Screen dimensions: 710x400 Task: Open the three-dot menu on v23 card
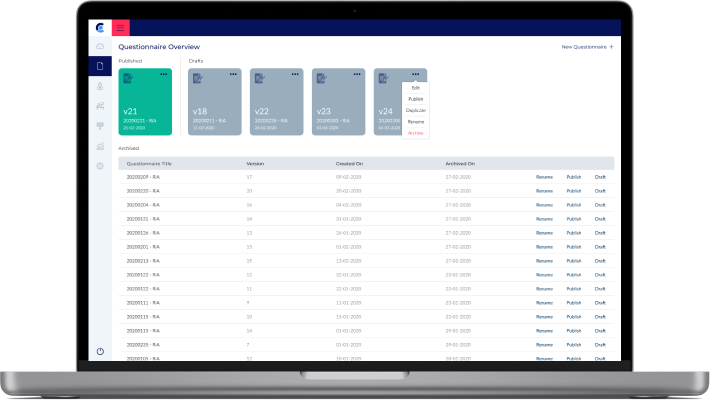357,74
